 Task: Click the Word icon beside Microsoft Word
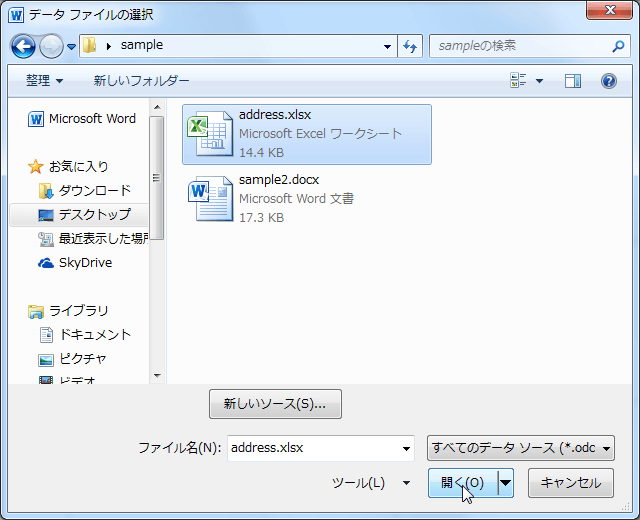pyautogui.click(x=36, y=119)
